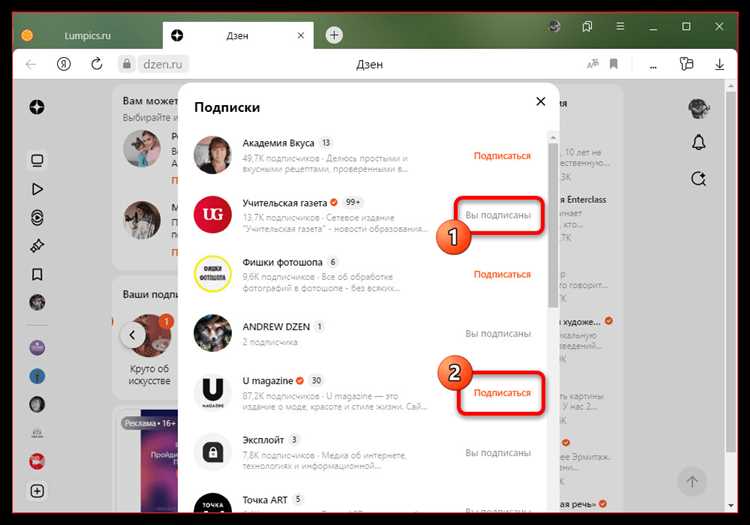The width and height of the screenshot is (750, 525).
Task: Select the Дзен tab
Action: point(238,36)
